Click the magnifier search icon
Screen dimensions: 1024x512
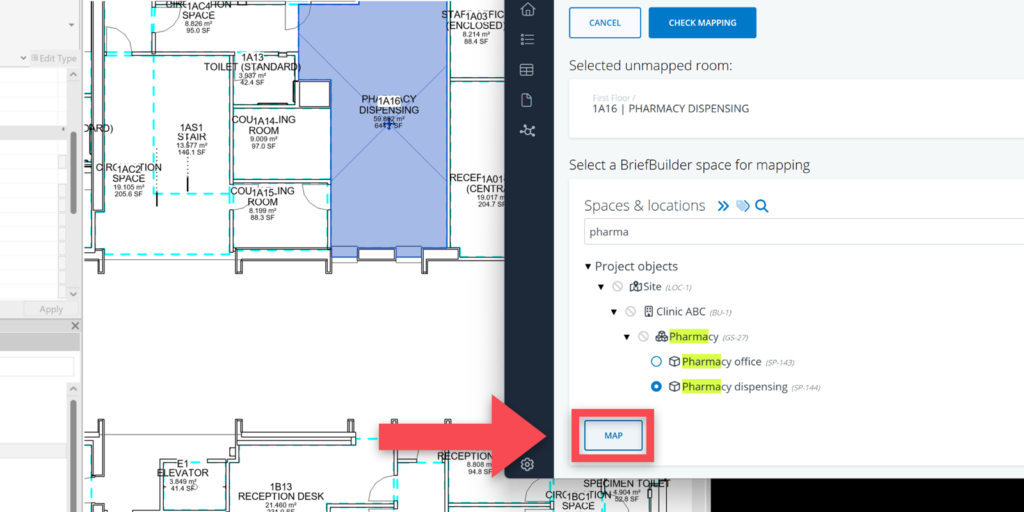click(761, 206)
